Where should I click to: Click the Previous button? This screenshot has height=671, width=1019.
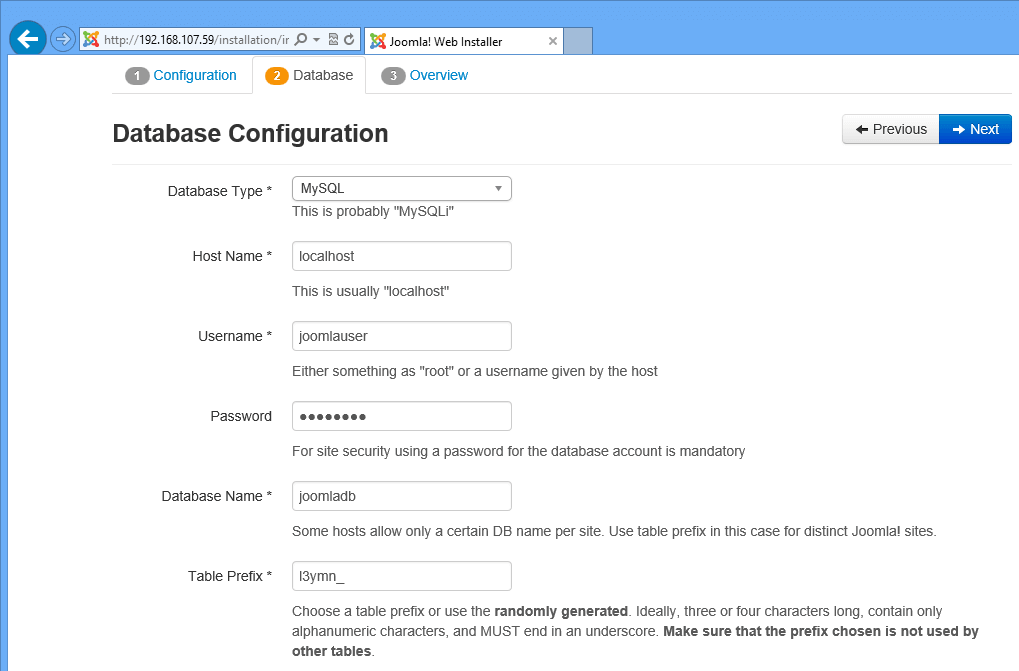(x=890, y=129)
